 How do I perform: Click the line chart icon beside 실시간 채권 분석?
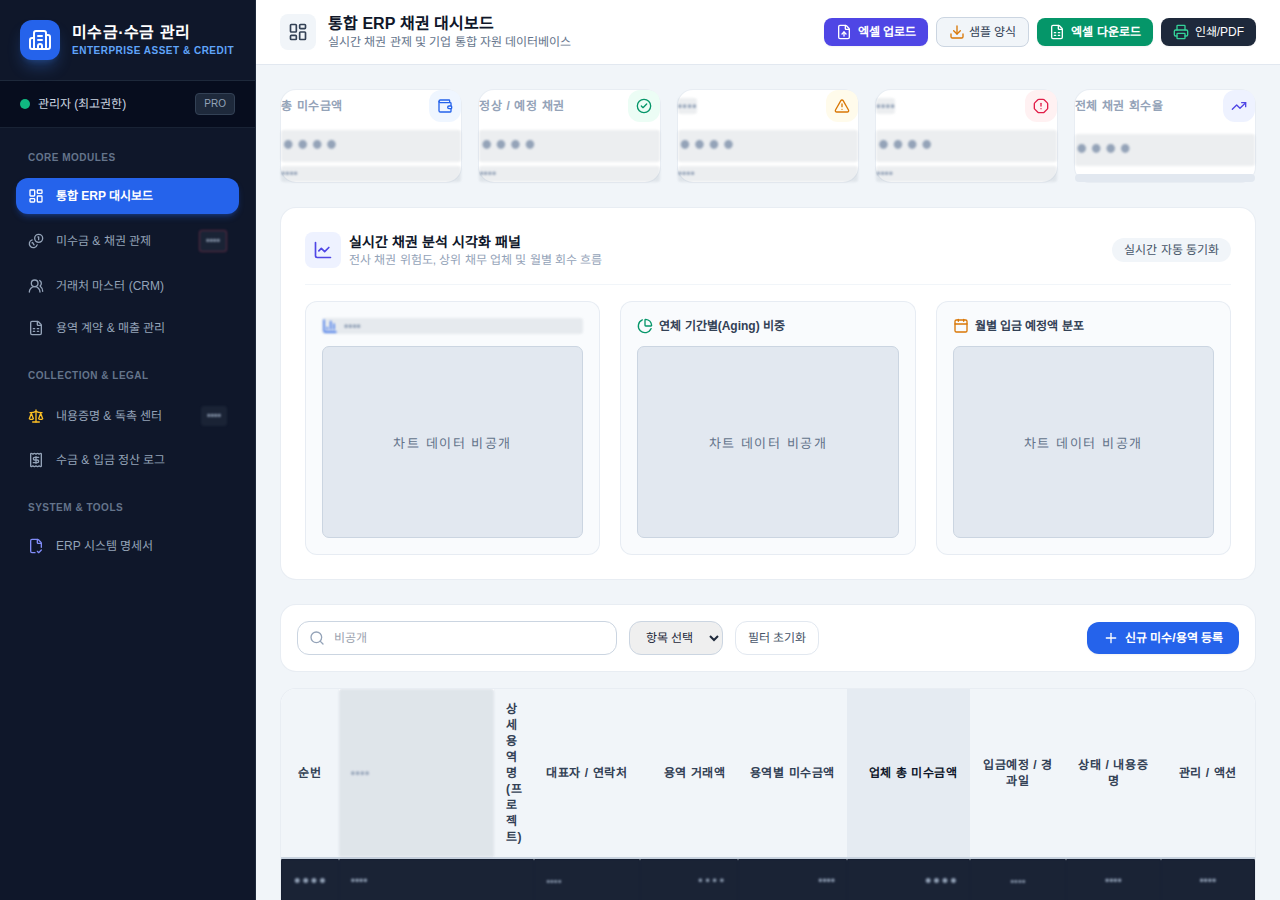click(x=323, y=250)
